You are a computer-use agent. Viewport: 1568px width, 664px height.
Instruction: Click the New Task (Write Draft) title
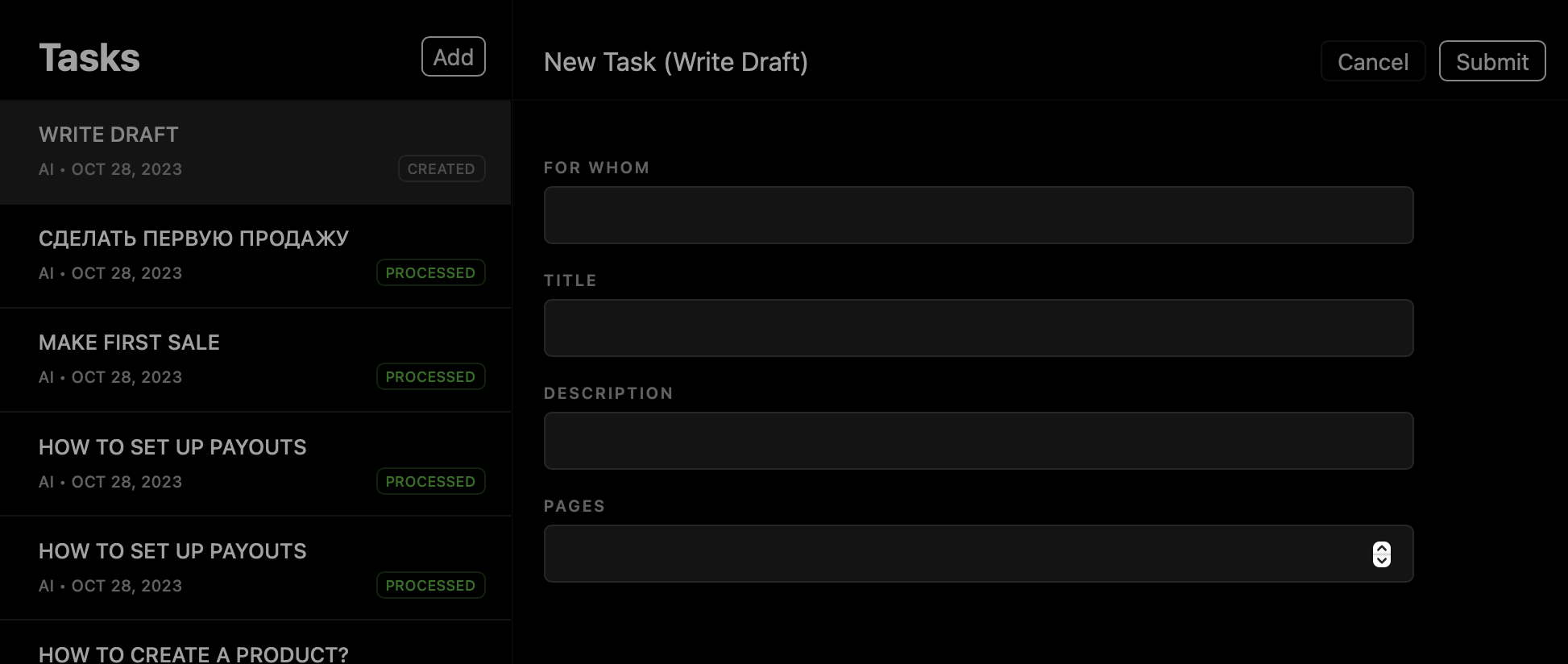click(675, 62)
